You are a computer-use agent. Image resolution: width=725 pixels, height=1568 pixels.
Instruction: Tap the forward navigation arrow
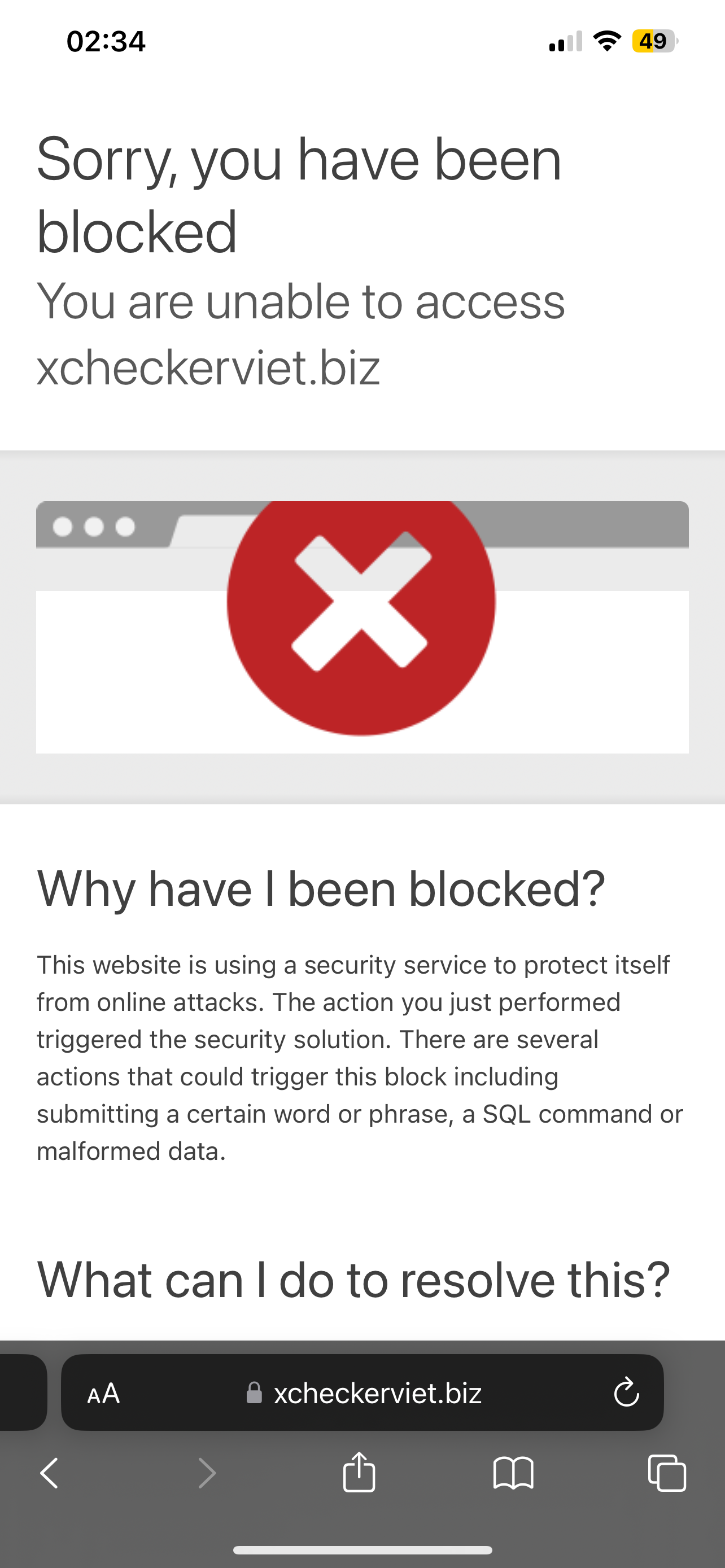tap(207, 1473)
